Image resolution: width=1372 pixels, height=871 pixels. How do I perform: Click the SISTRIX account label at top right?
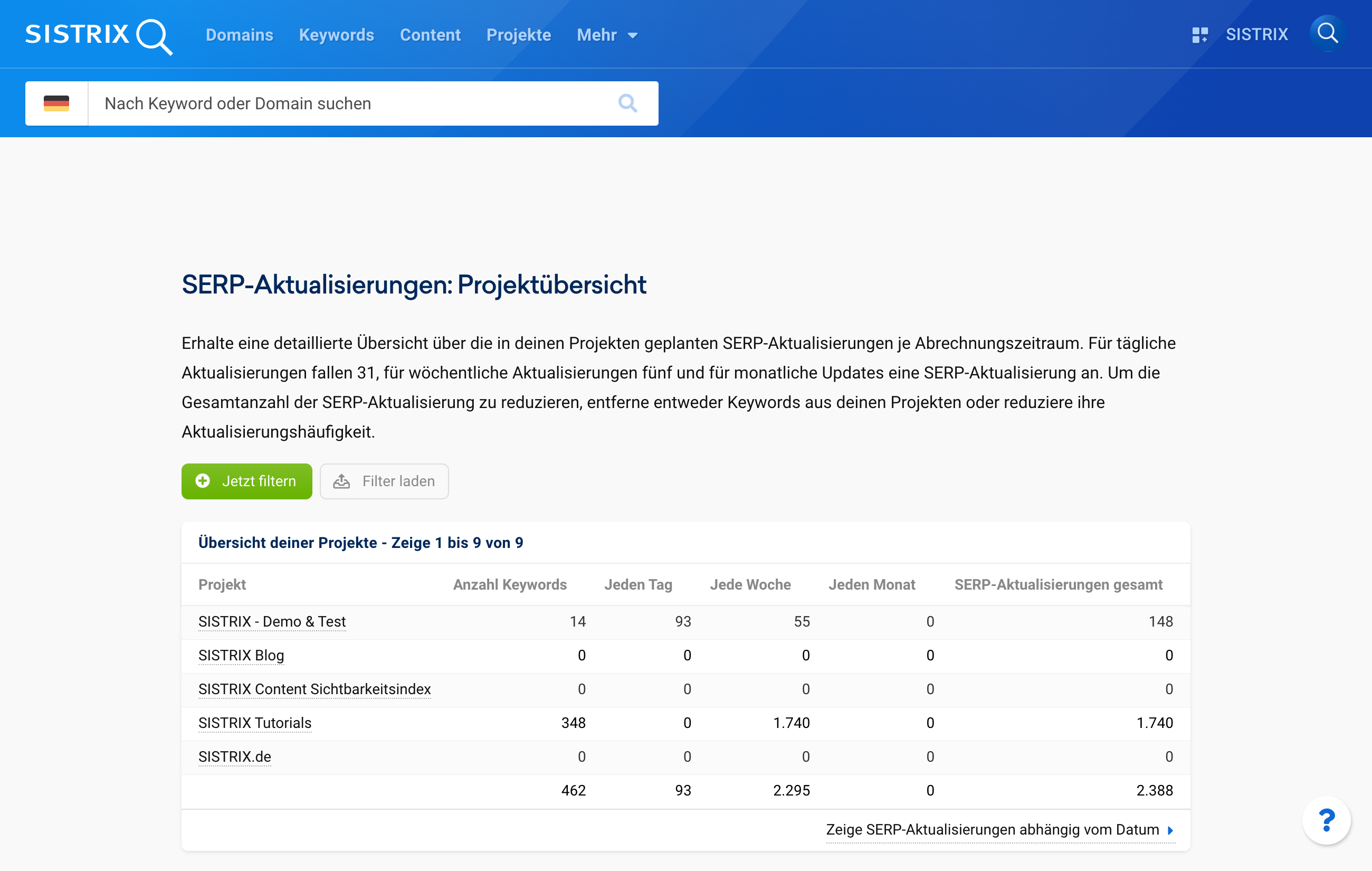(x=1256, y=35)
